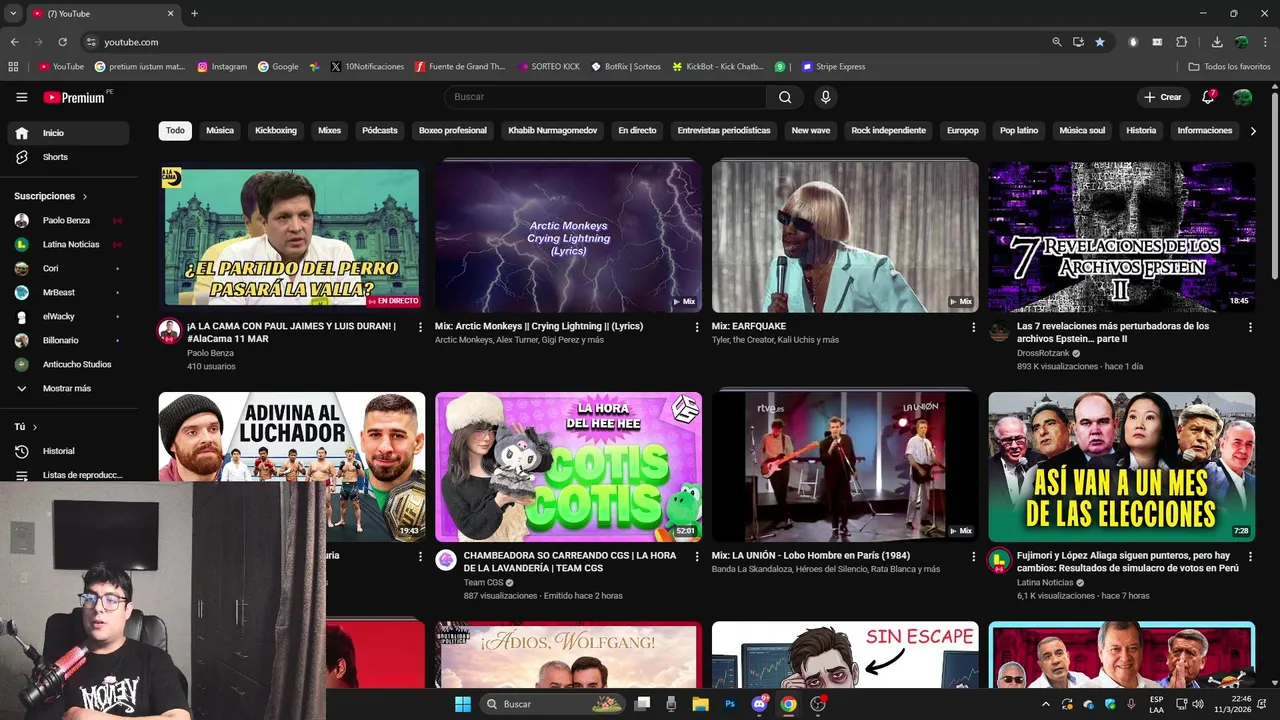This screenshot has height=720, width=1280.
Task: Open more options for Fujimori video
Action: click(x=1250, y=556)
